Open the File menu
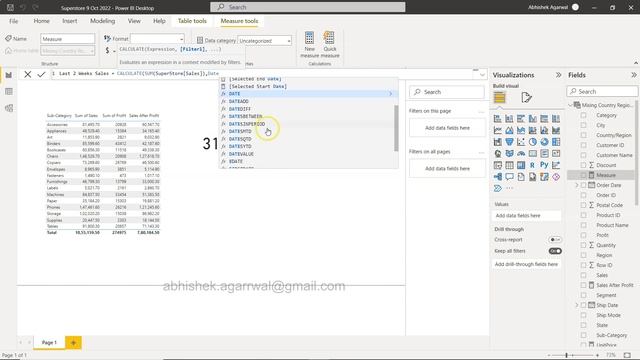Viewport: 640px width, 360px height. pyautogui.click(x=13, y=21)
